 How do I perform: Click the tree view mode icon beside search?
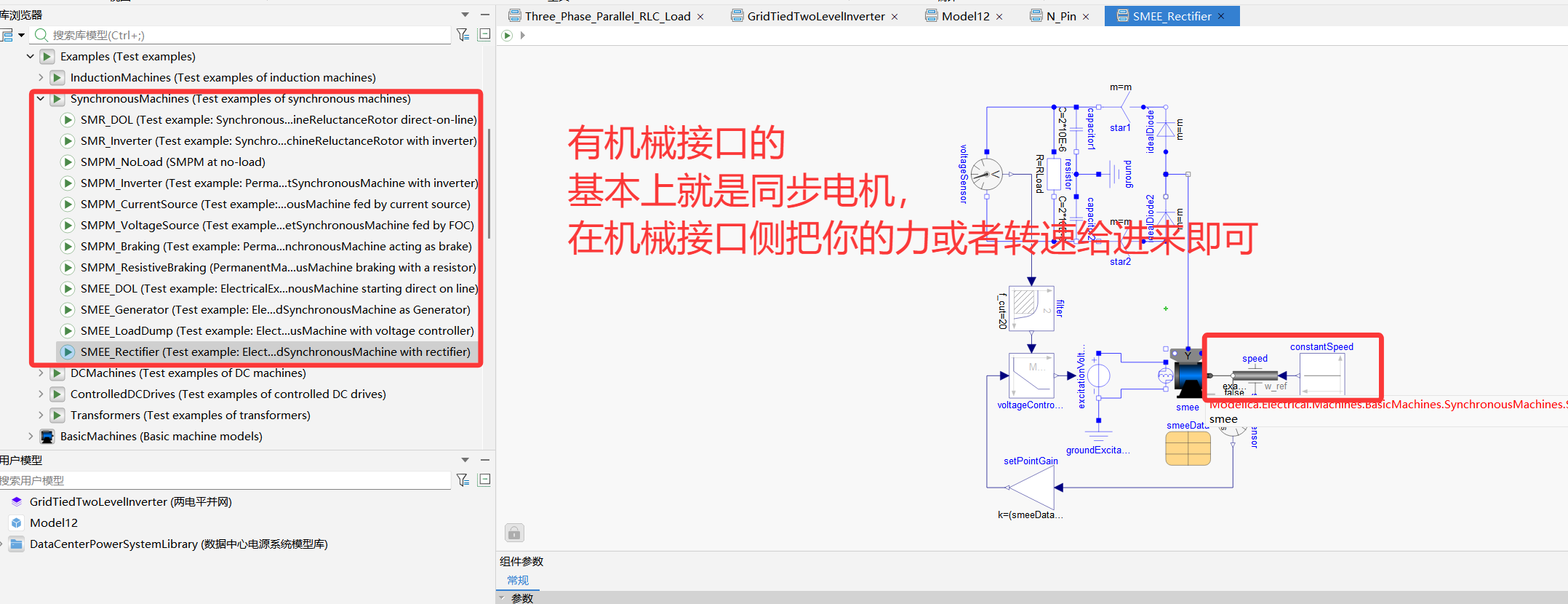7,35
